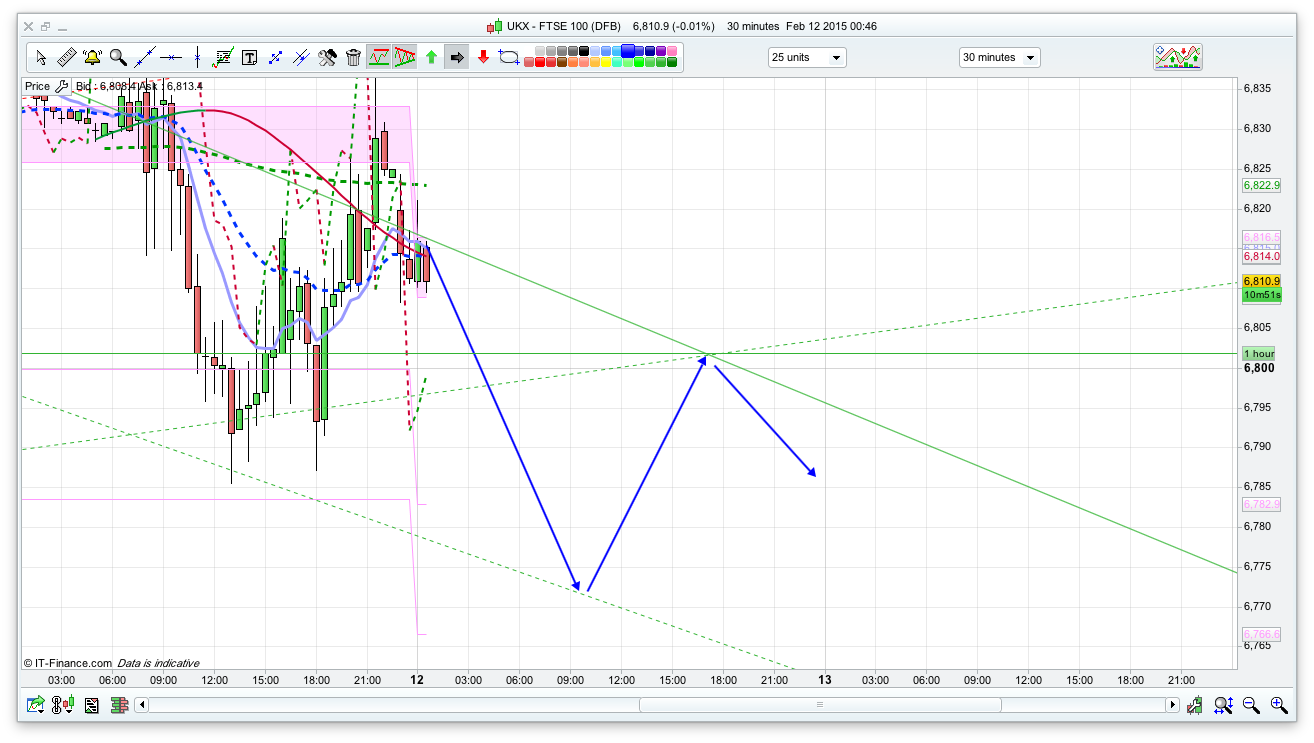1314x743 pixels.
Task: Click the Price panel label
Action: click(37, 87)
